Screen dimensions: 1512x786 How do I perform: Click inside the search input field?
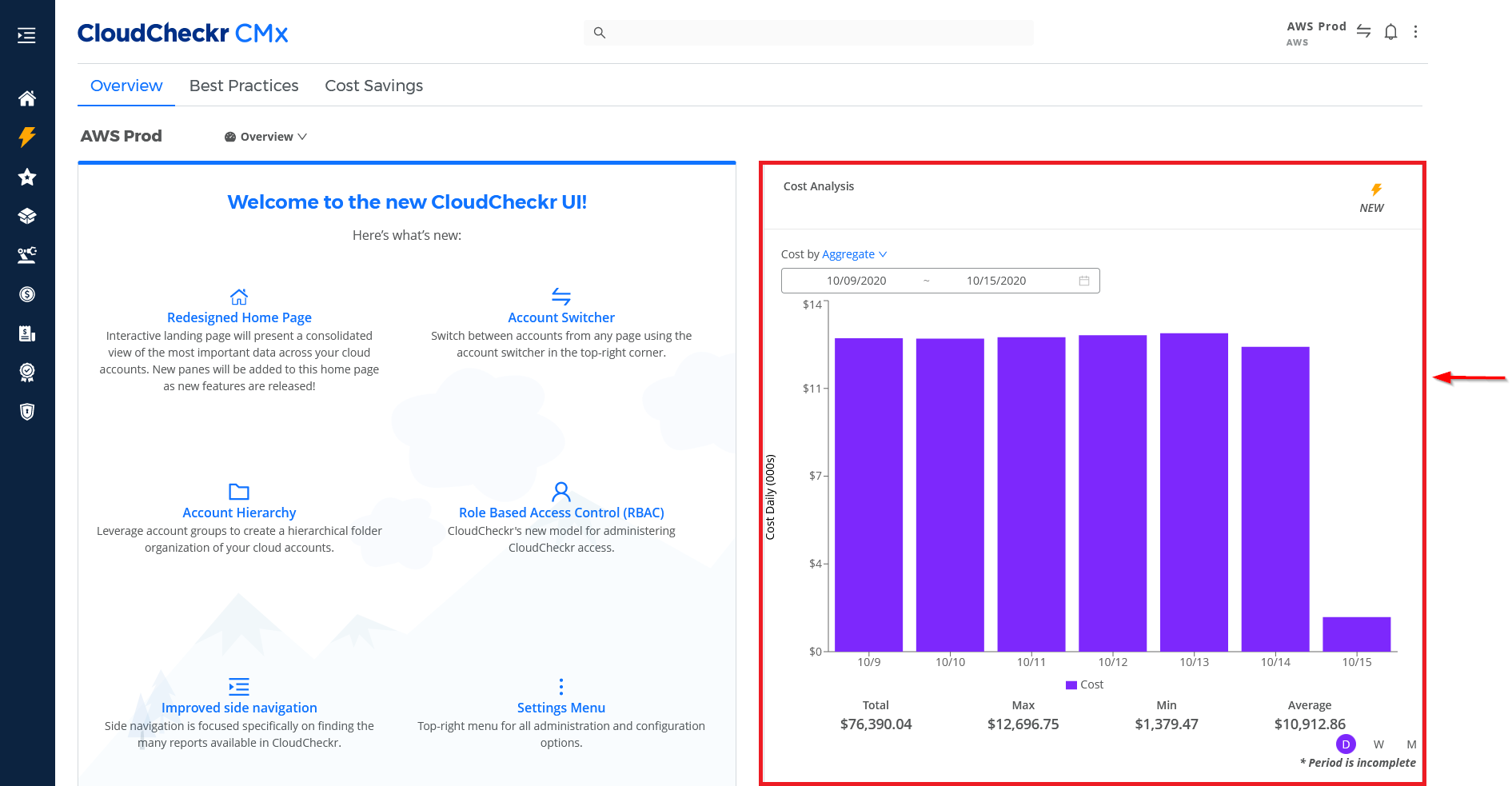pyautogui.click(x=808, y=33)
